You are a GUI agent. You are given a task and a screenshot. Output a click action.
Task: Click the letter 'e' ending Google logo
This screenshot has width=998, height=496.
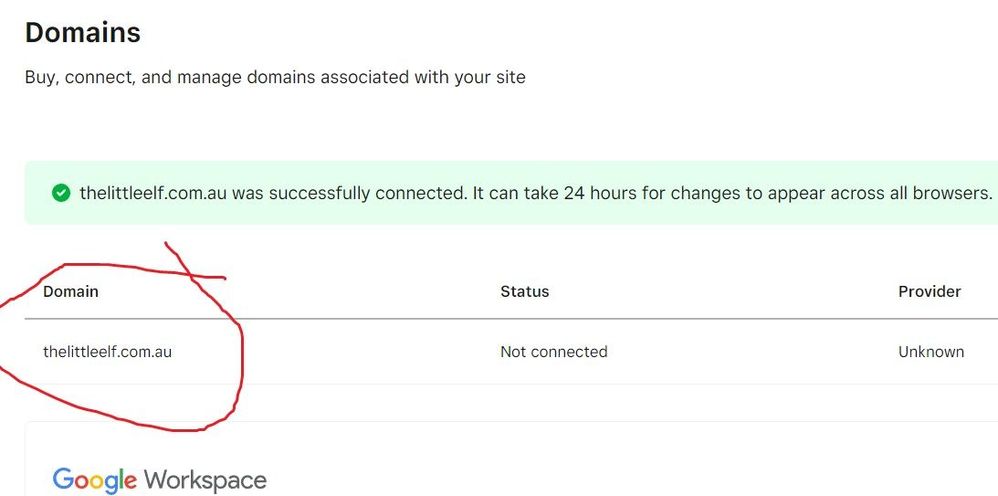[x=131, y=481]
